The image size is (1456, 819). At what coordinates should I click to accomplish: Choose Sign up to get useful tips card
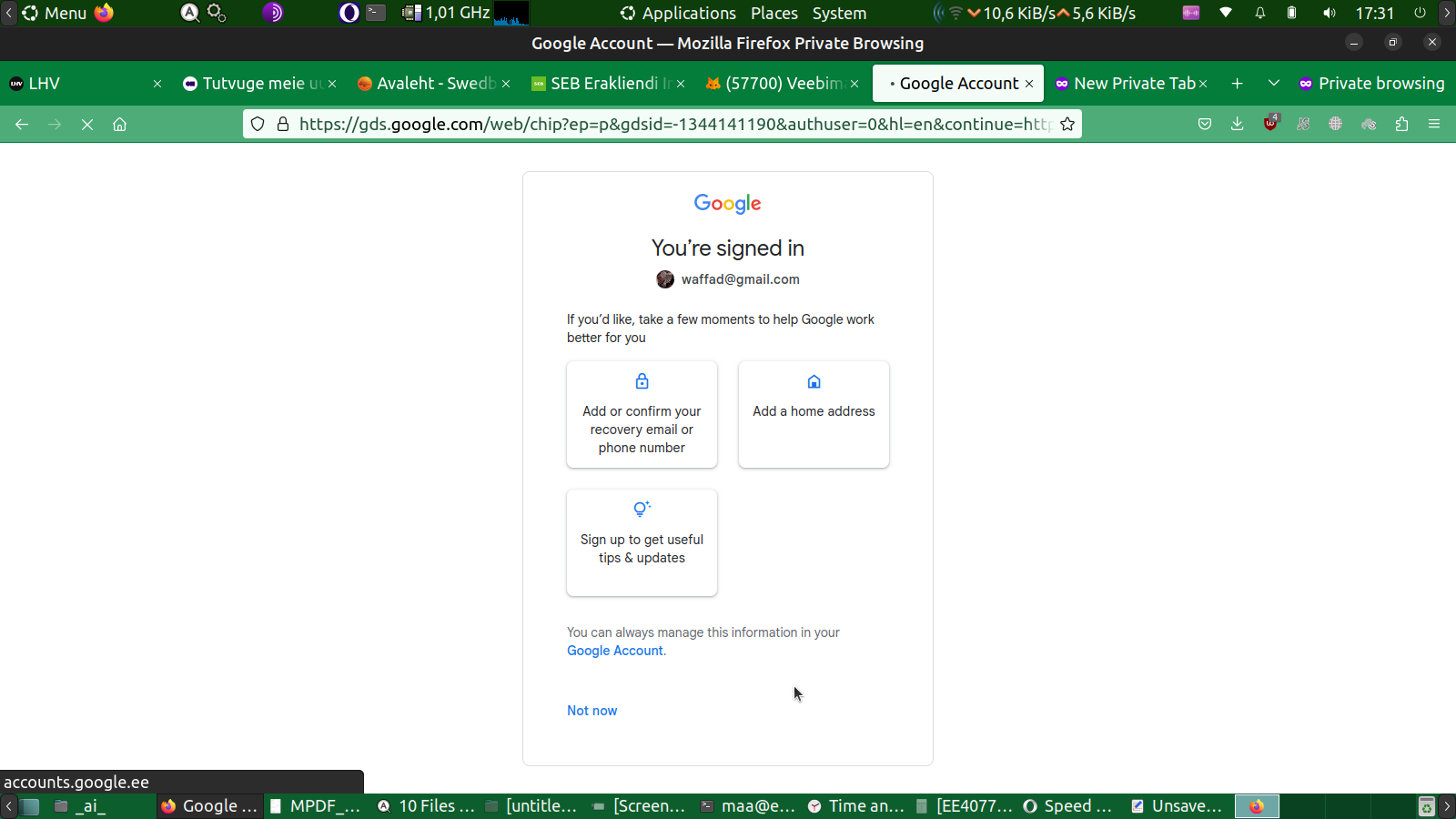(x=642, y=543)
